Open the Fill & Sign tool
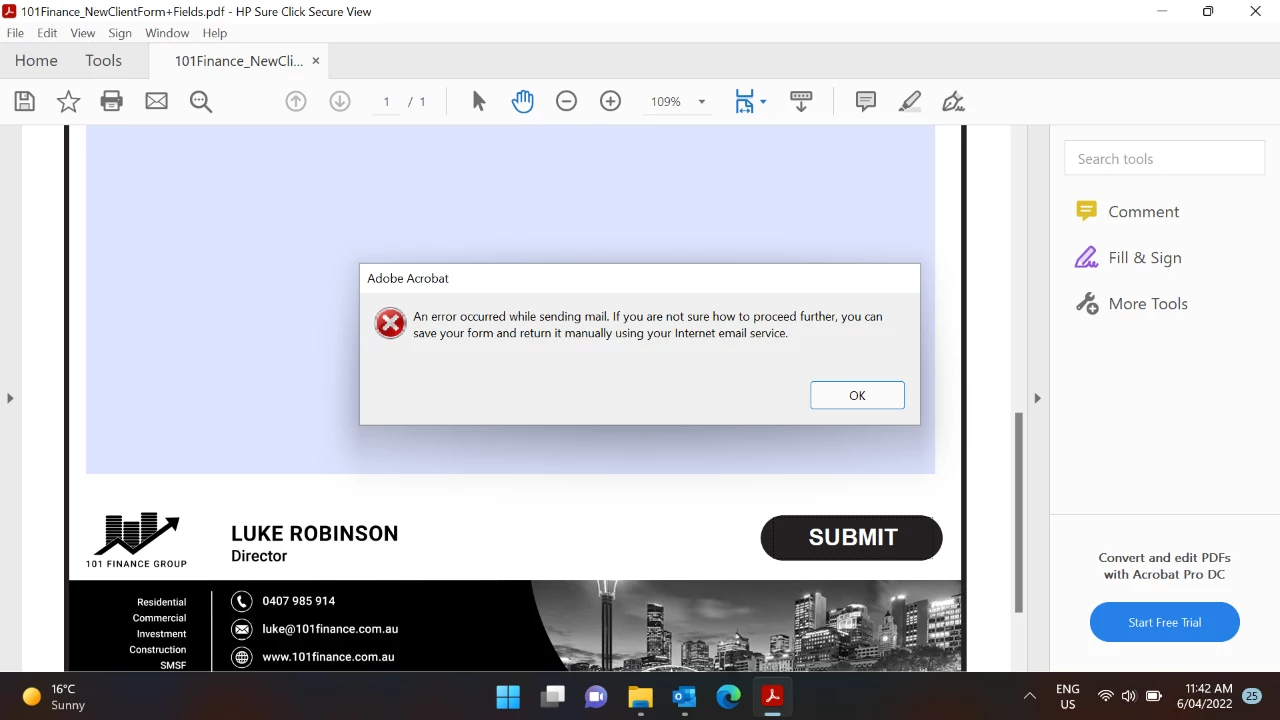This screenshot has height=720, width=1280. [1128, 258]
